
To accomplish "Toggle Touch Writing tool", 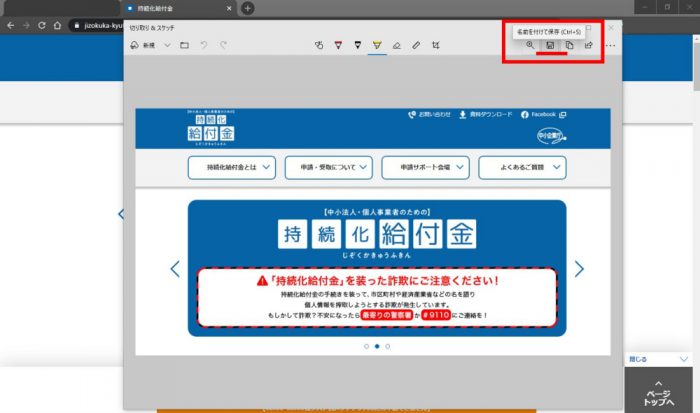I will coord(319,45).
